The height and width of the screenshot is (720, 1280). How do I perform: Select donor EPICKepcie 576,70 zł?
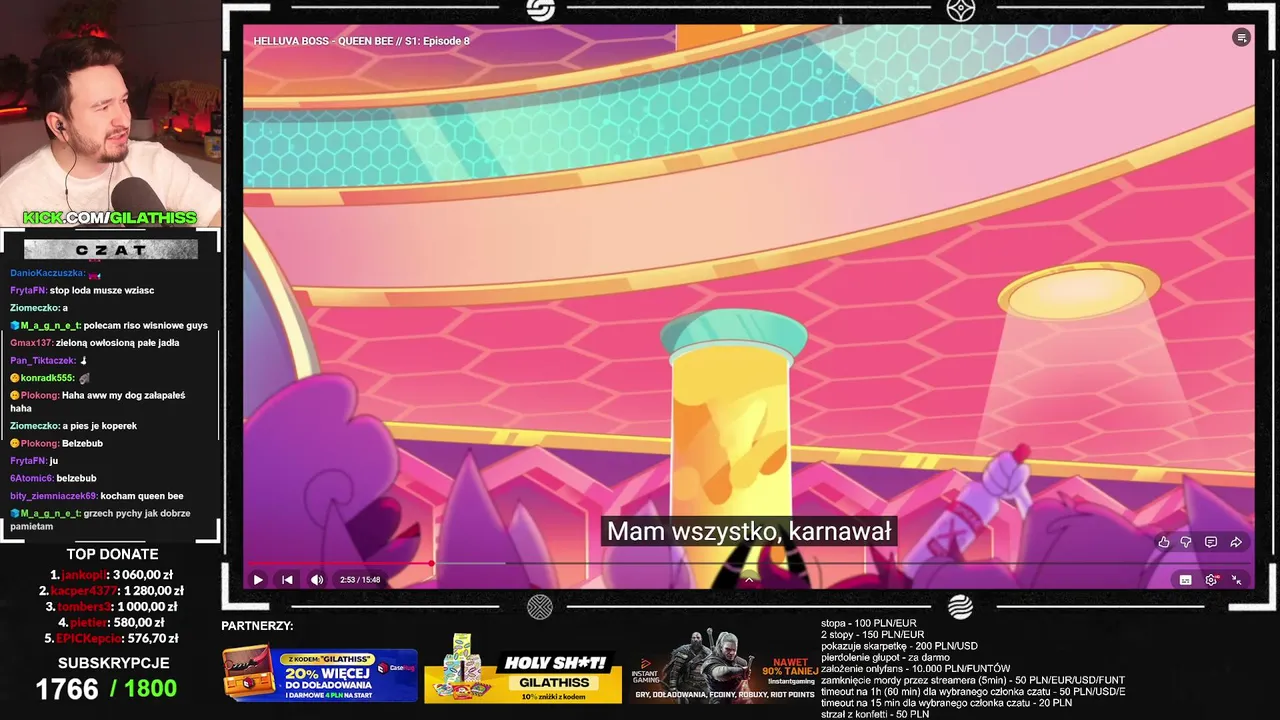[x=112, y=638]
